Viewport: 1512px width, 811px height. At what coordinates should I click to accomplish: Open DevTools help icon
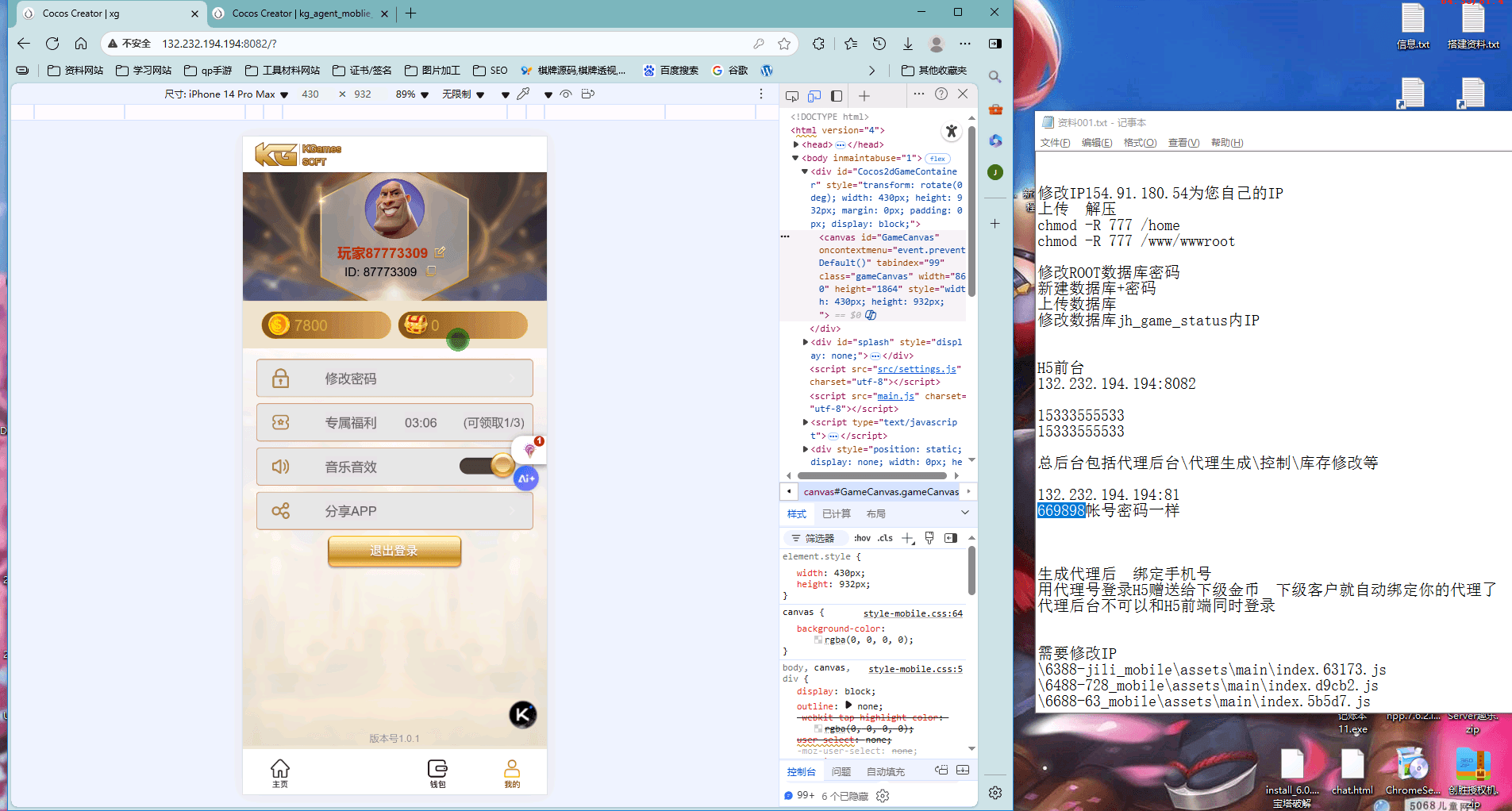(941, 94)
